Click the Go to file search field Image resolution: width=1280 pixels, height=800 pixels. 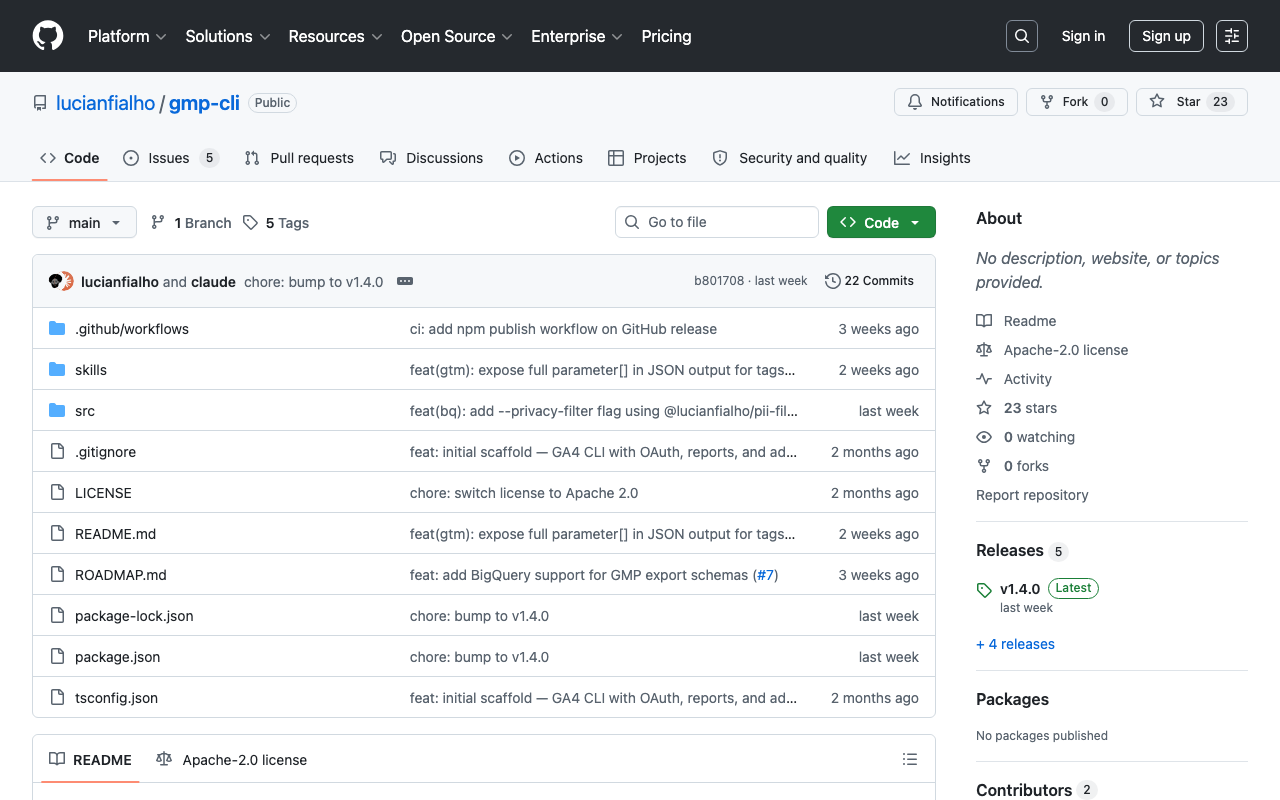point(717,222)
